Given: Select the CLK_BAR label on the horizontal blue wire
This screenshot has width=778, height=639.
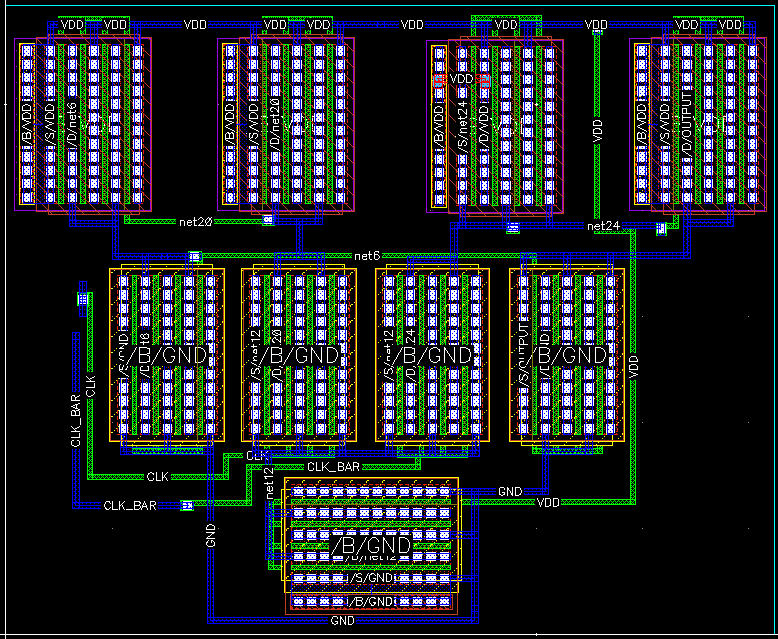Looking at the screenshot, I should click(130, 506).
